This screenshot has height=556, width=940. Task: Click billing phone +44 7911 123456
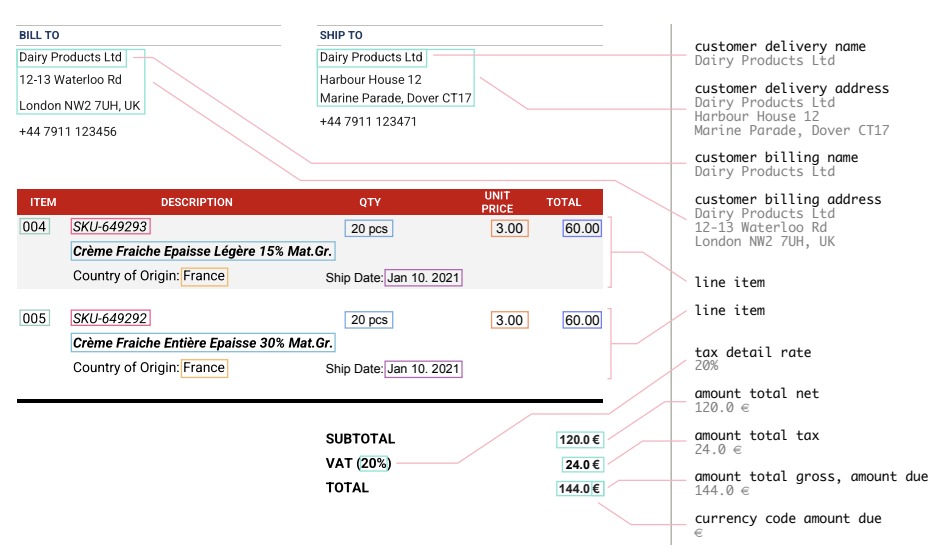[x=68, y=131]
